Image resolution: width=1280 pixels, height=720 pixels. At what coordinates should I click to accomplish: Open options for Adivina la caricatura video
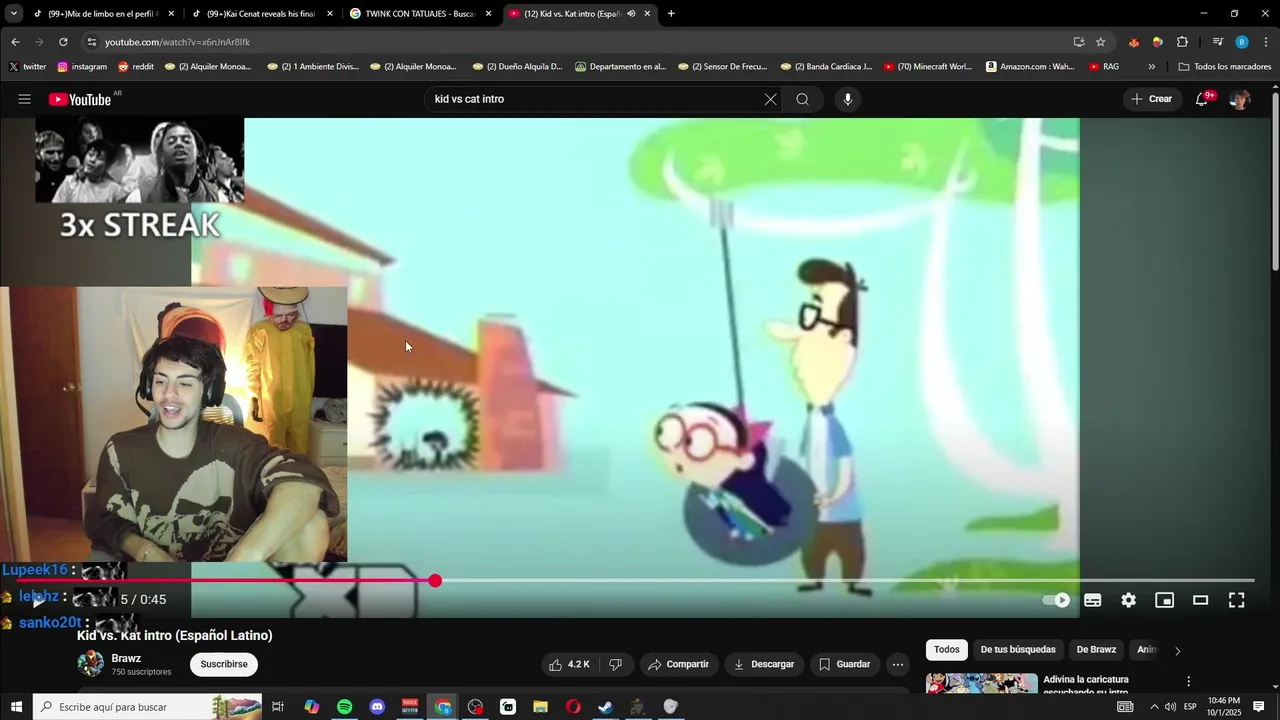click(1189, 682)
